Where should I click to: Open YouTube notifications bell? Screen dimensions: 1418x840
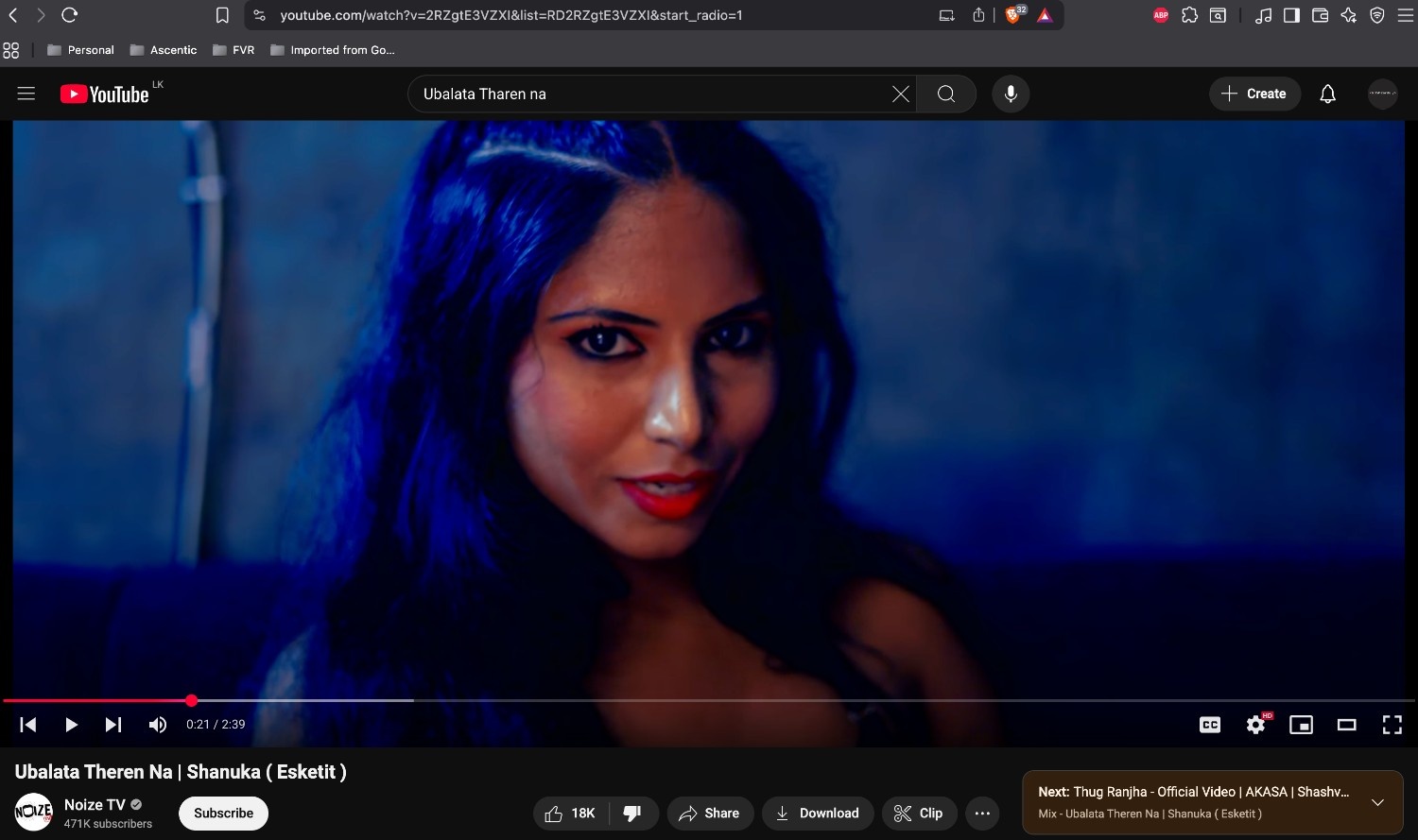coord(1328,94)
